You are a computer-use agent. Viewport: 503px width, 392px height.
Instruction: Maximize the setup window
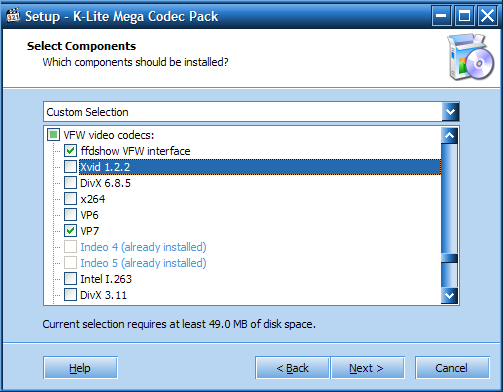coord(464,15)
